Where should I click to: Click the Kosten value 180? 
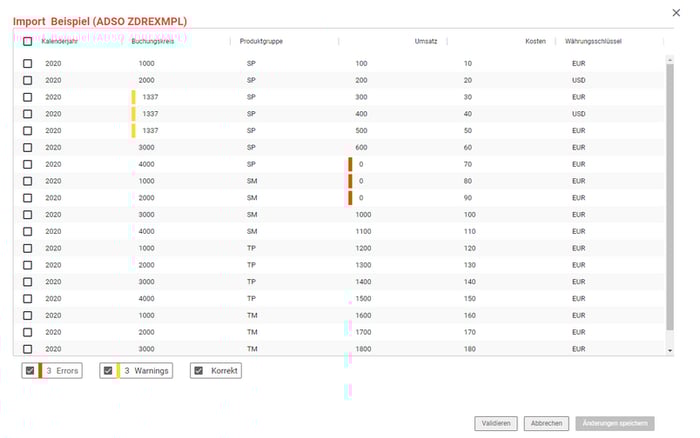[469, 349]
